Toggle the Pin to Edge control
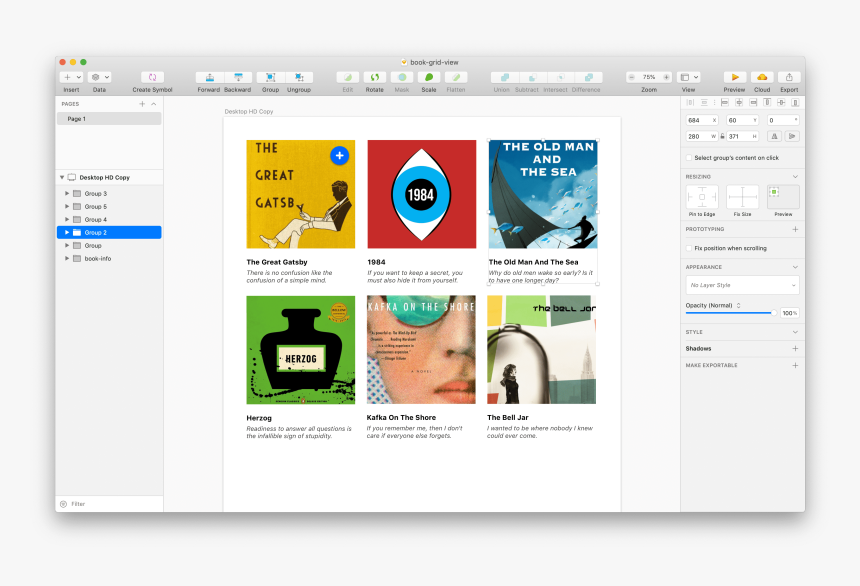 tap(702, 197)
